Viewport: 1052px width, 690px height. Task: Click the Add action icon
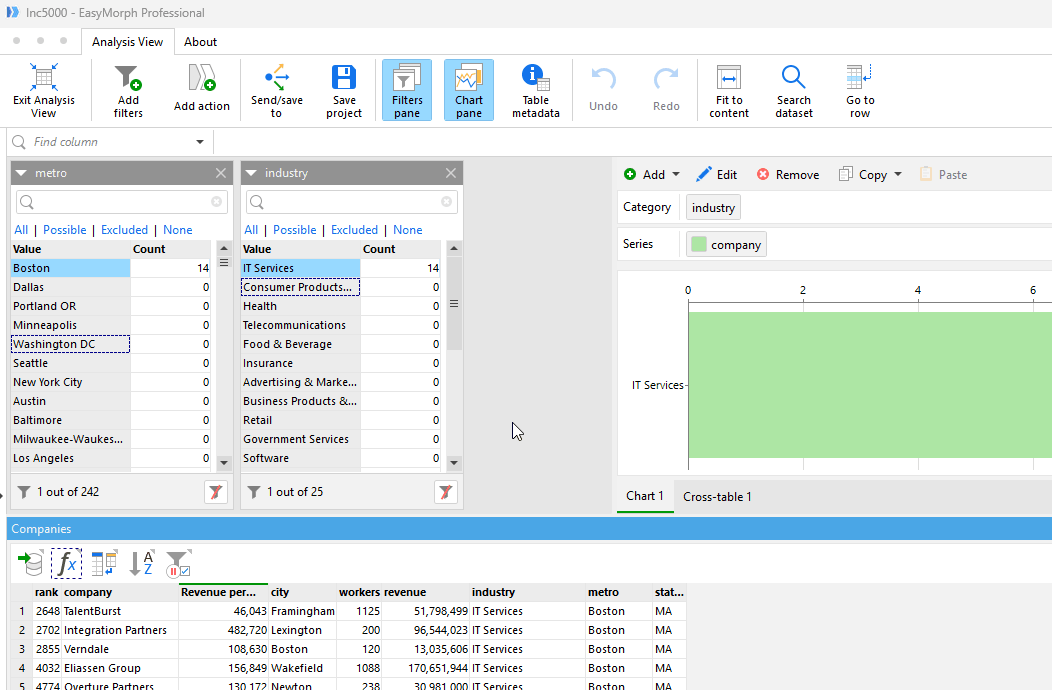(x=201, y=88)
